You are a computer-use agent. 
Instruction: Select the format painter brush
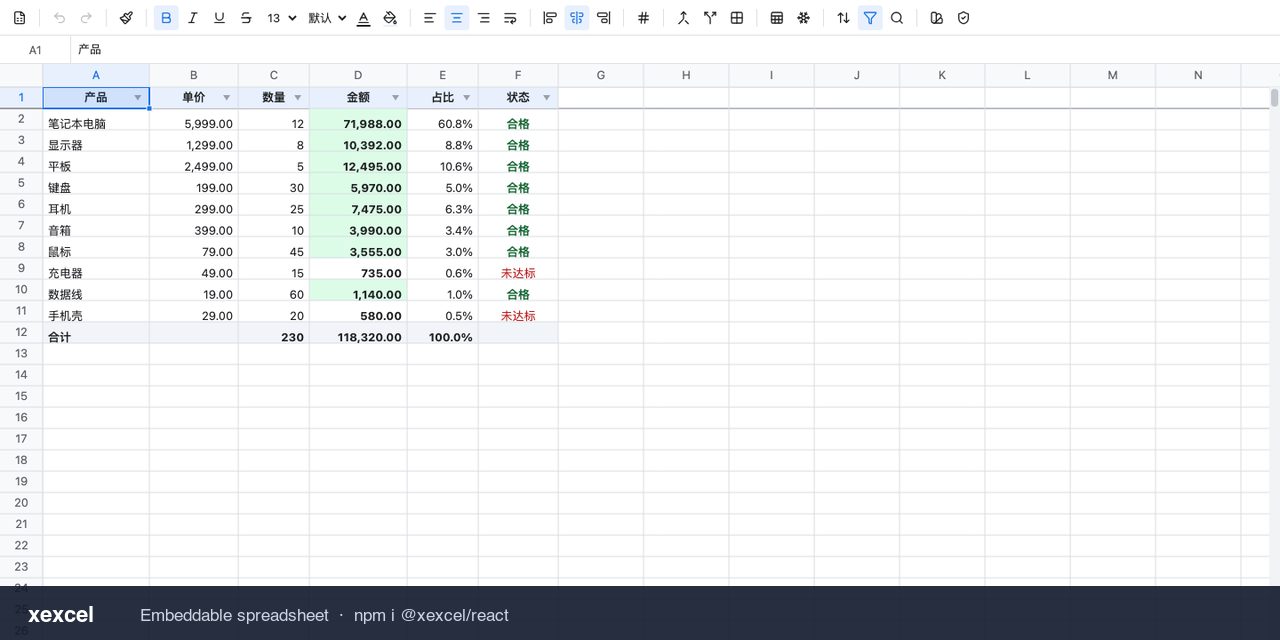pos(126,18)
